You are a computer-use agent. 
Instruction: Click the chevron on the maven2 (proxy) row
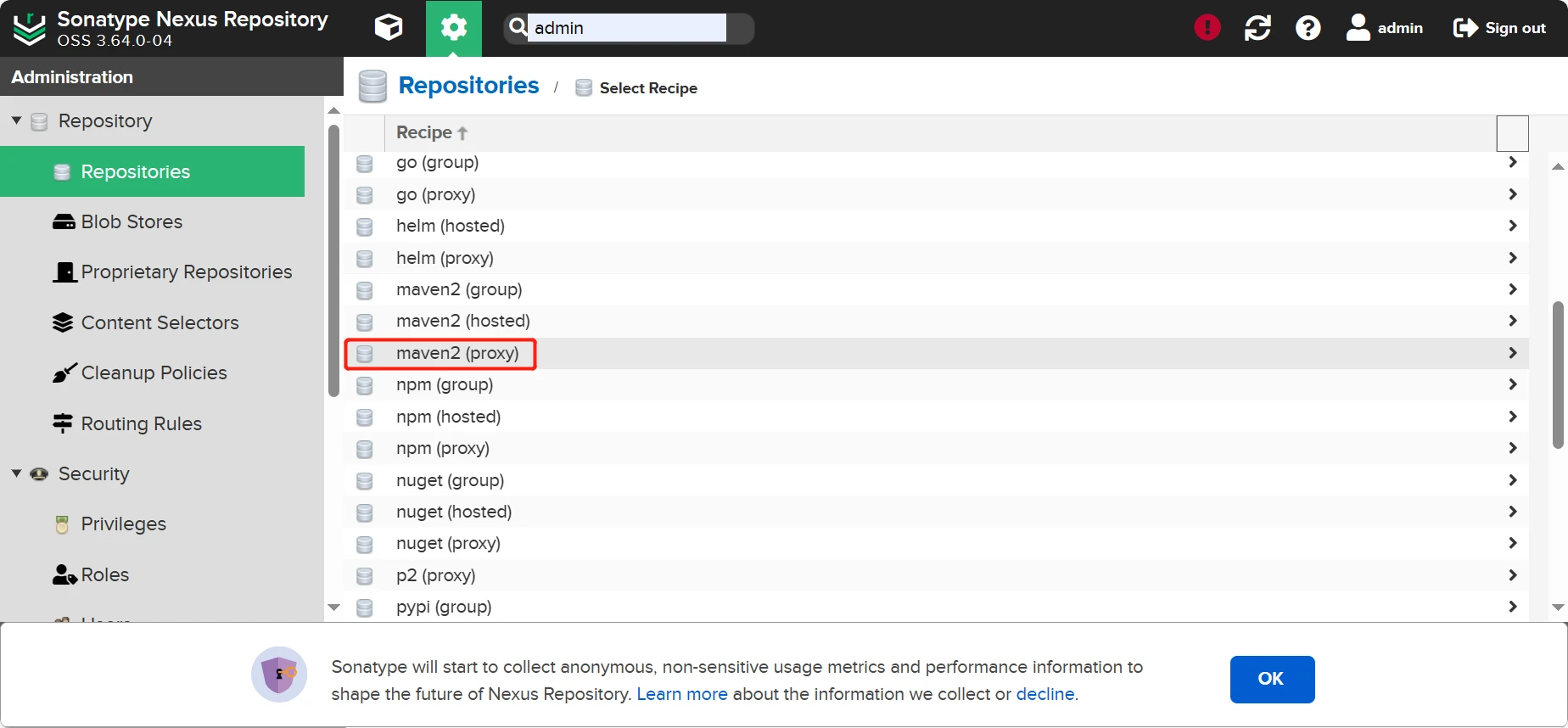[1512, 353]
